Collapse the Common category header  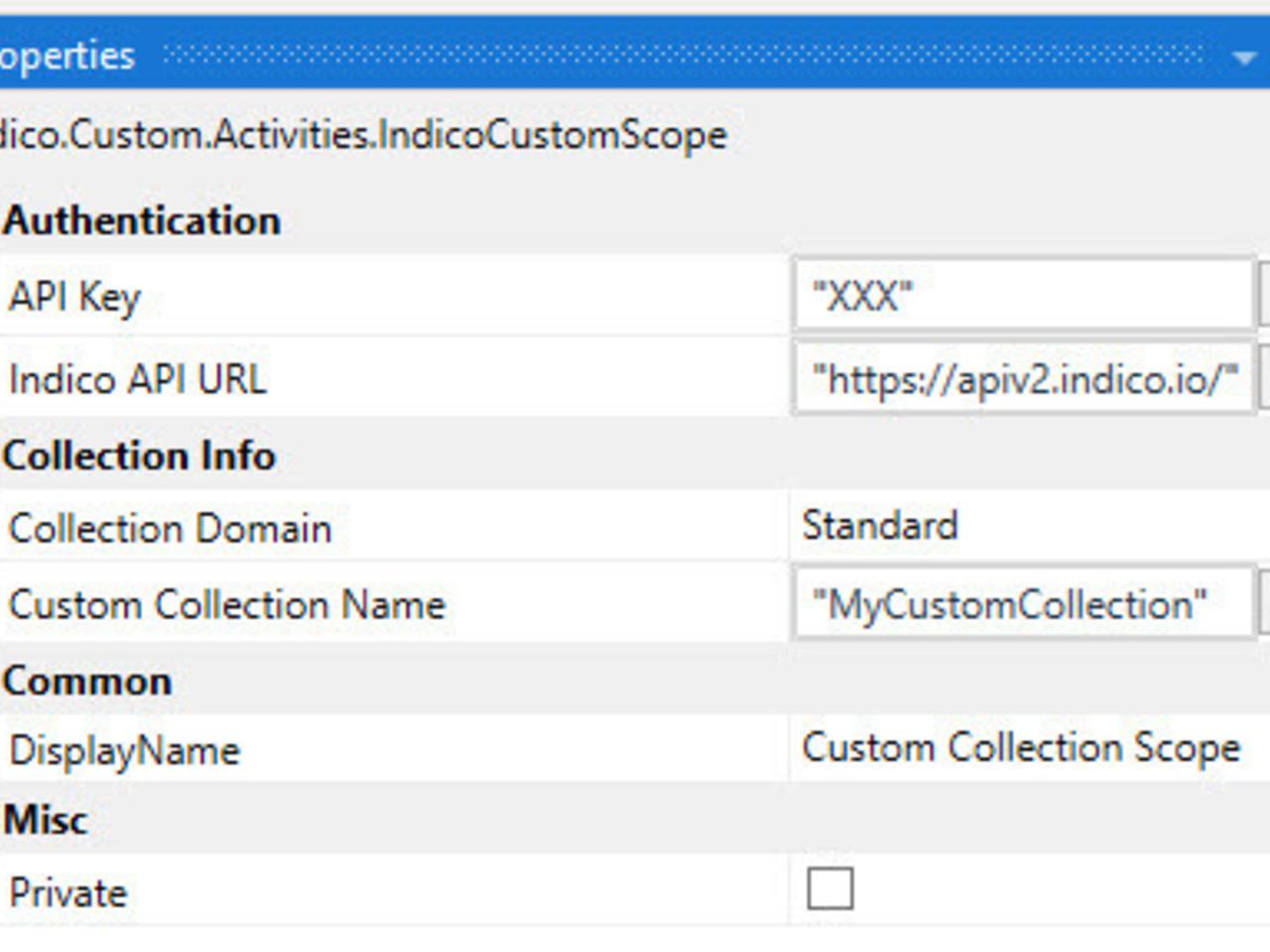(87, 680)
